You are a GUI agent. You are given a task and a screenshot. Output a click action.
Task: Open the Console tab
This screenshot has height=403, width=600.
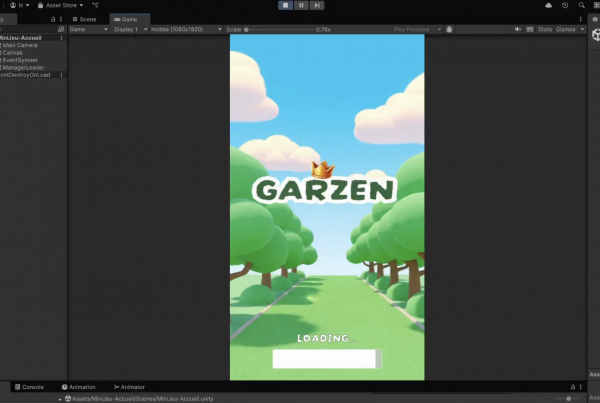tap(32, 386)
